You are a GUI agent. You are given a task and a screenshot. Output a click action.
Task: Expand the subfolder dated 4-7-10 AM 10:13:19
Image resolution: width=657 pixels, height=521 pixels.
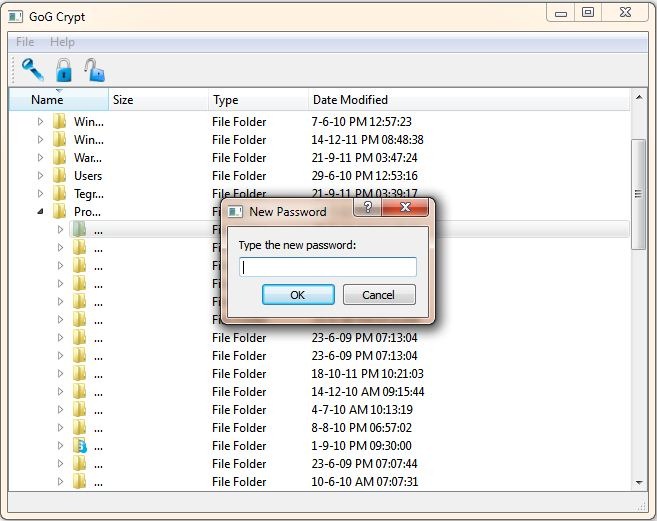(x=60, y=410)
